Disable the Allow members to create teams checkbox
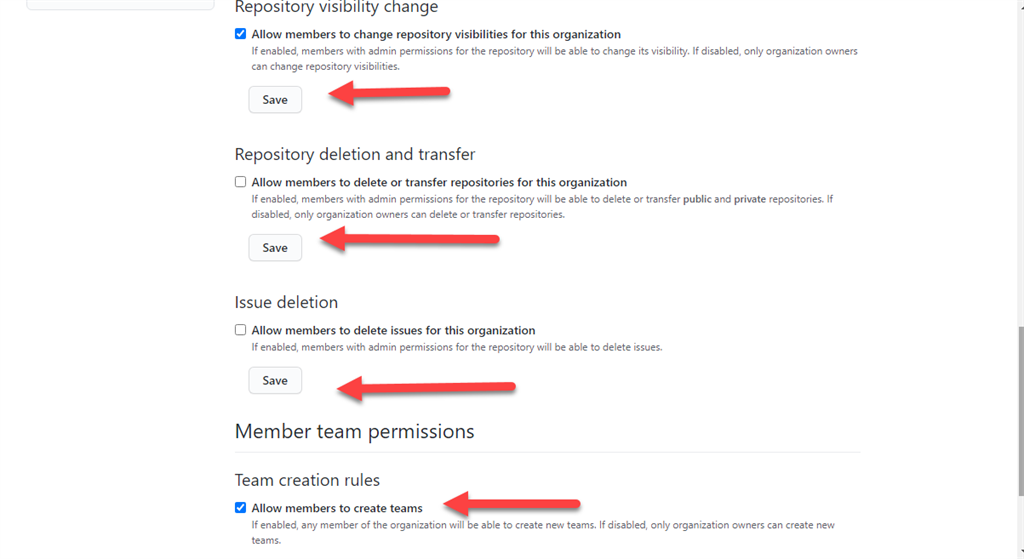The width and height of the screenshot is (1024, 559). click(240, 508)
